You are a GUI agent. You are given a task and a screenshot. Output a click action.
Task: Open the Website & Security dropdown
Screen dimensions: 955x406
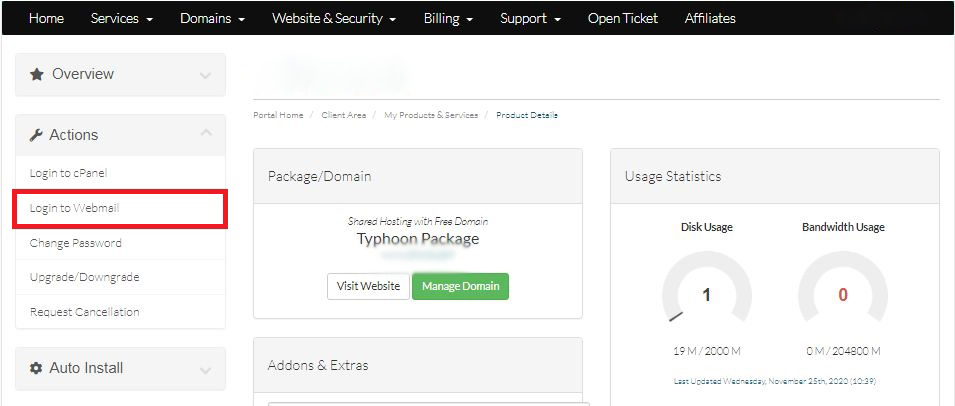point(334,18)
